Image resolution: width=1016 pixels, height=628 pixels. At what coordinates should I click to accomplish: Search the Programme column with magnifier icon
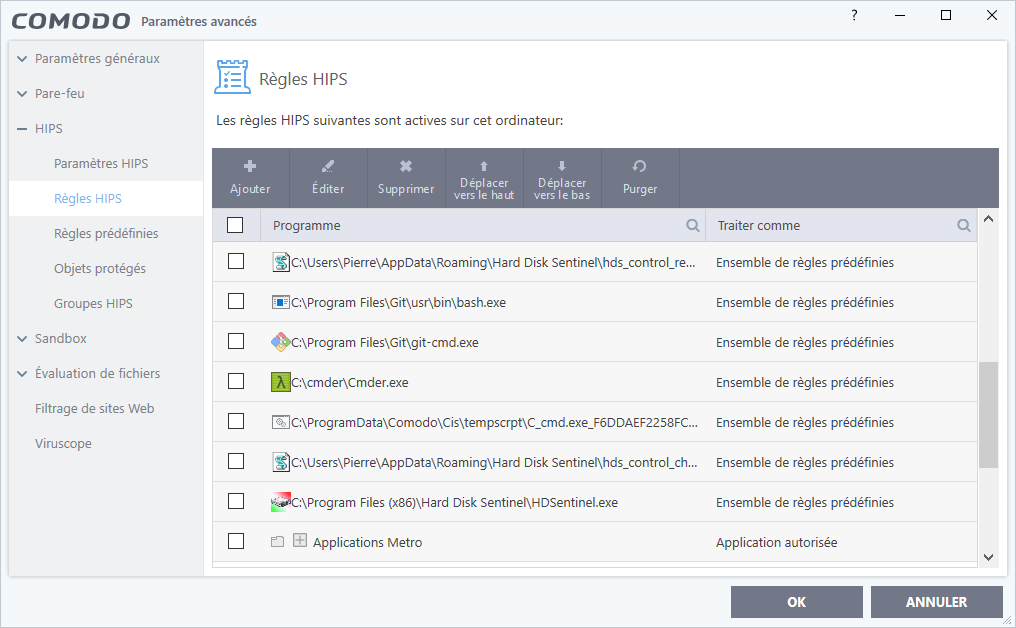[693, 226]
